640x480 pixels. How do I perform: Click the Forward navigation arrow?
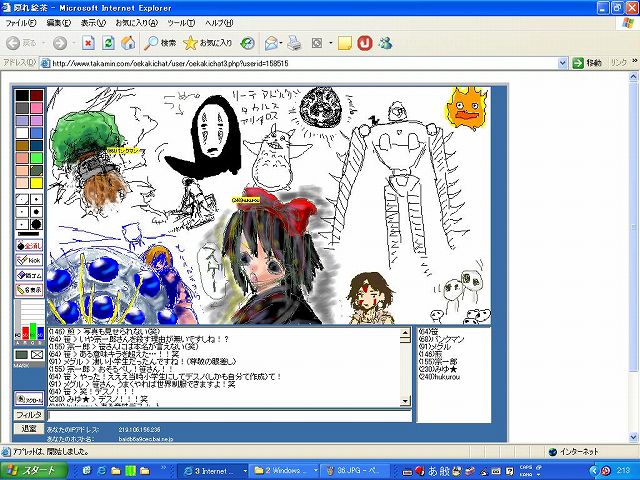coord(60,43)
